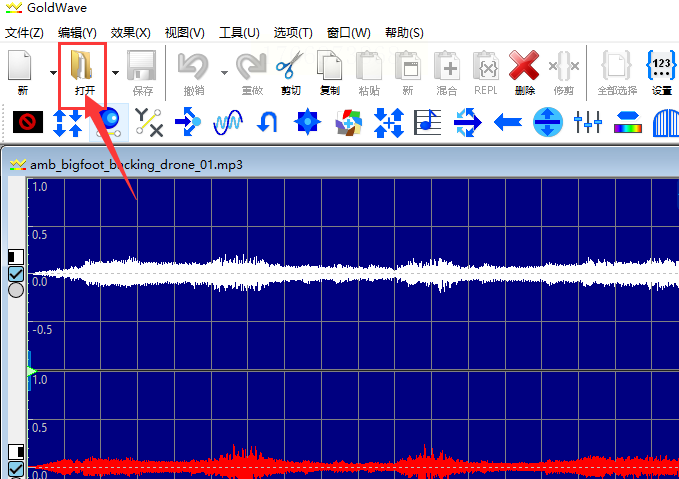Click the blue circular arrows effect icon
679x479 pixels.
pos(467,123)
